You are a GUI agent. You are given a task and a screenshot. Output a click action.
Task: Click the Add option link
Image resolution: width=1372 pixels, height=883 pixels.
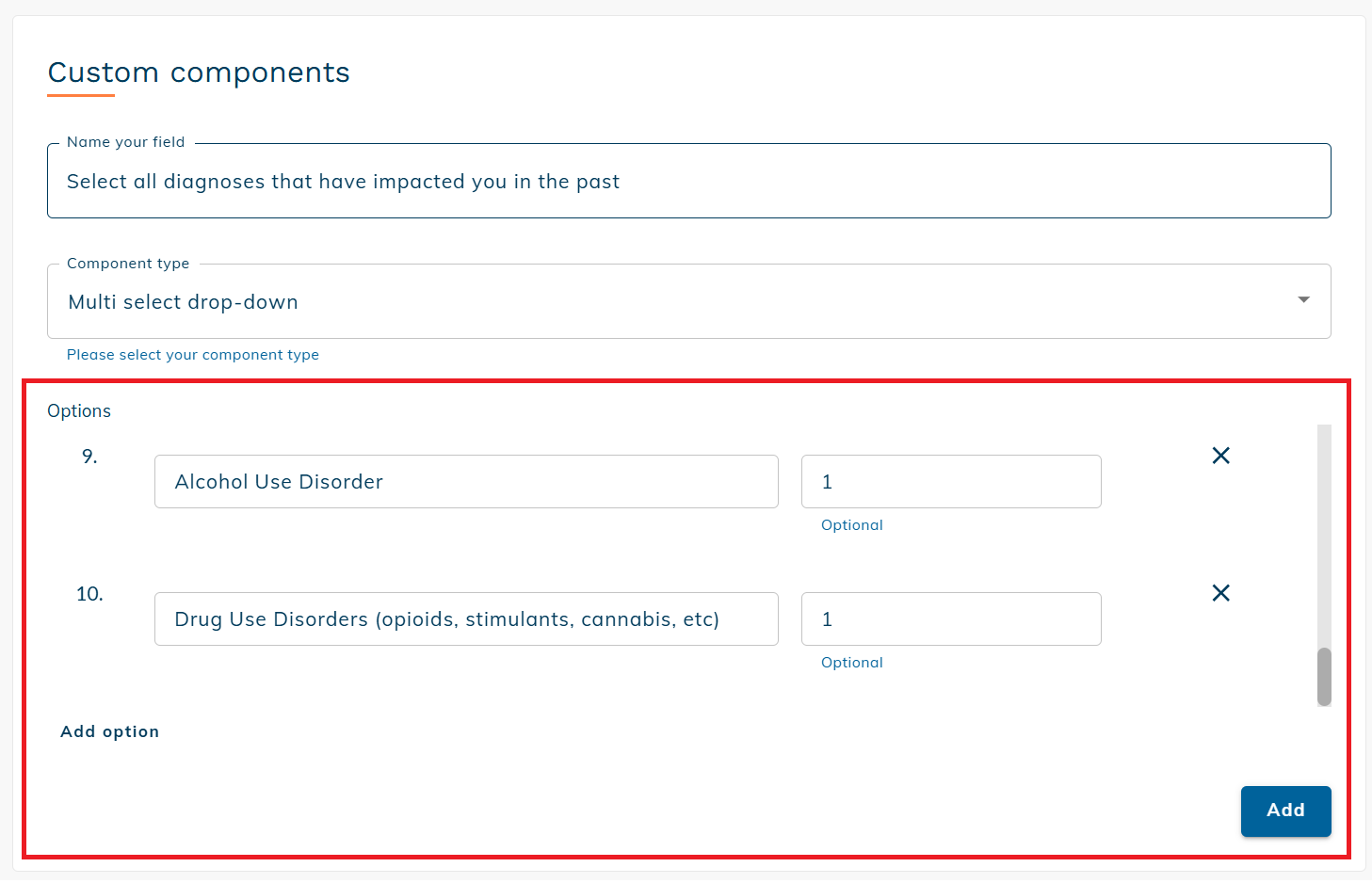110,731
